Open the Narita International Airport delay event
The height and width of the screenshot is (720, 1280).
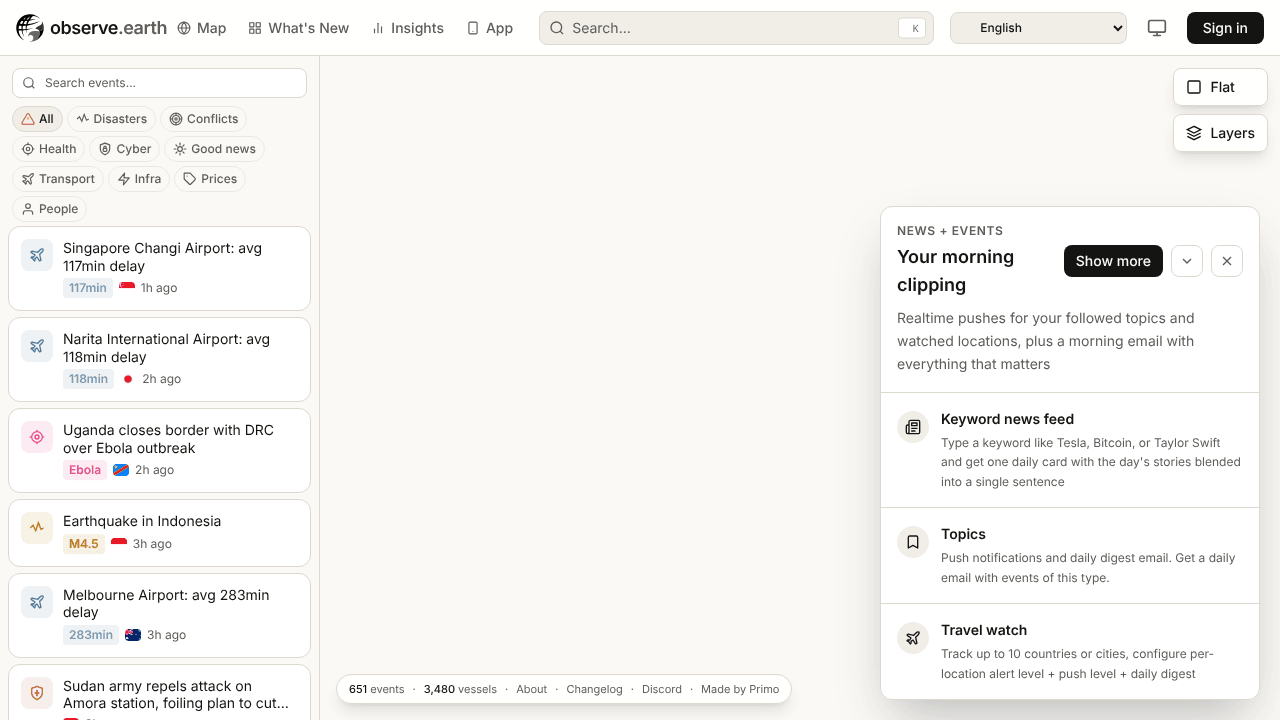pos(159,359)
